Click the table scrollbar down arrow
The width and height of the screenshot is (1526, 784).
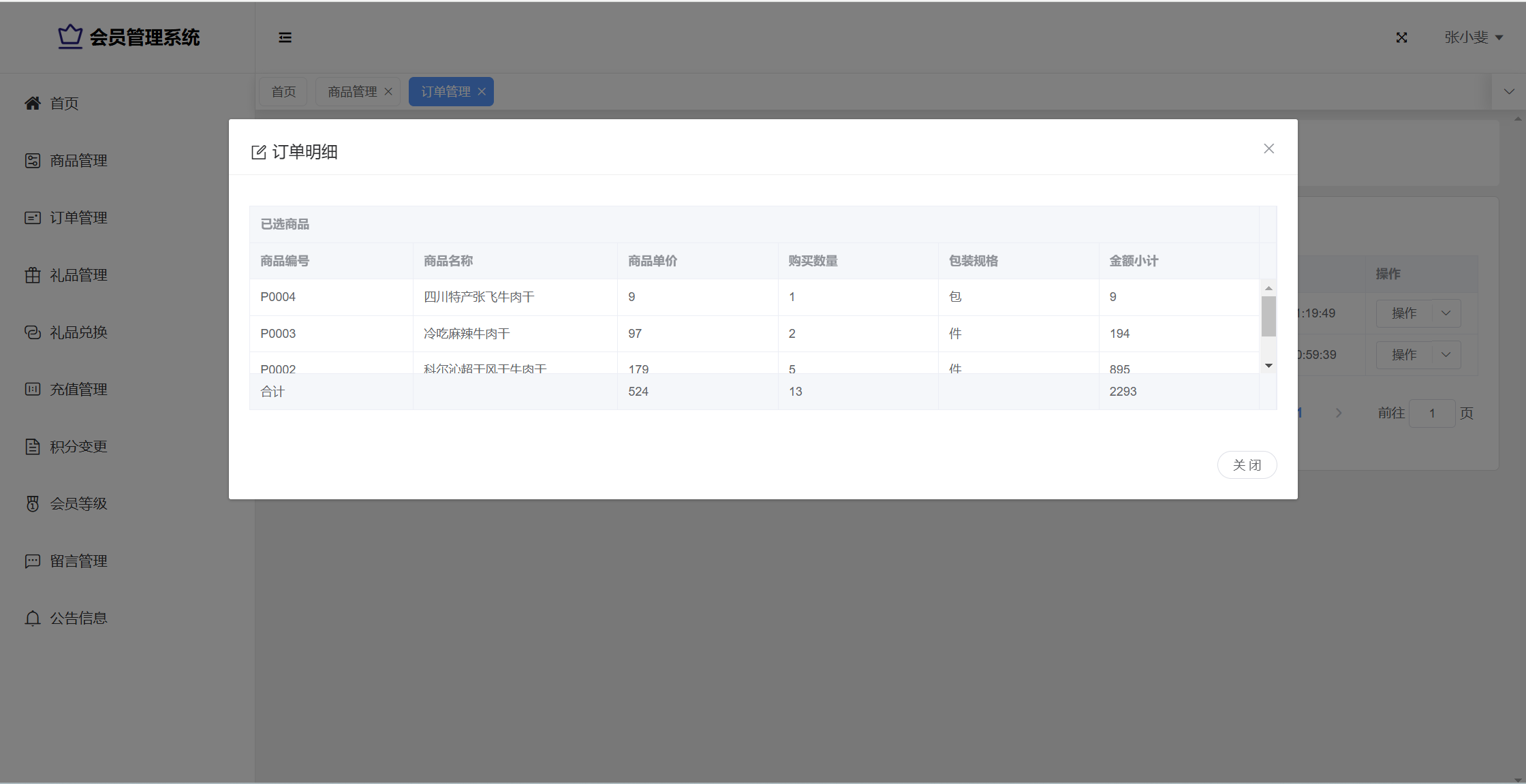point(1268,366)
